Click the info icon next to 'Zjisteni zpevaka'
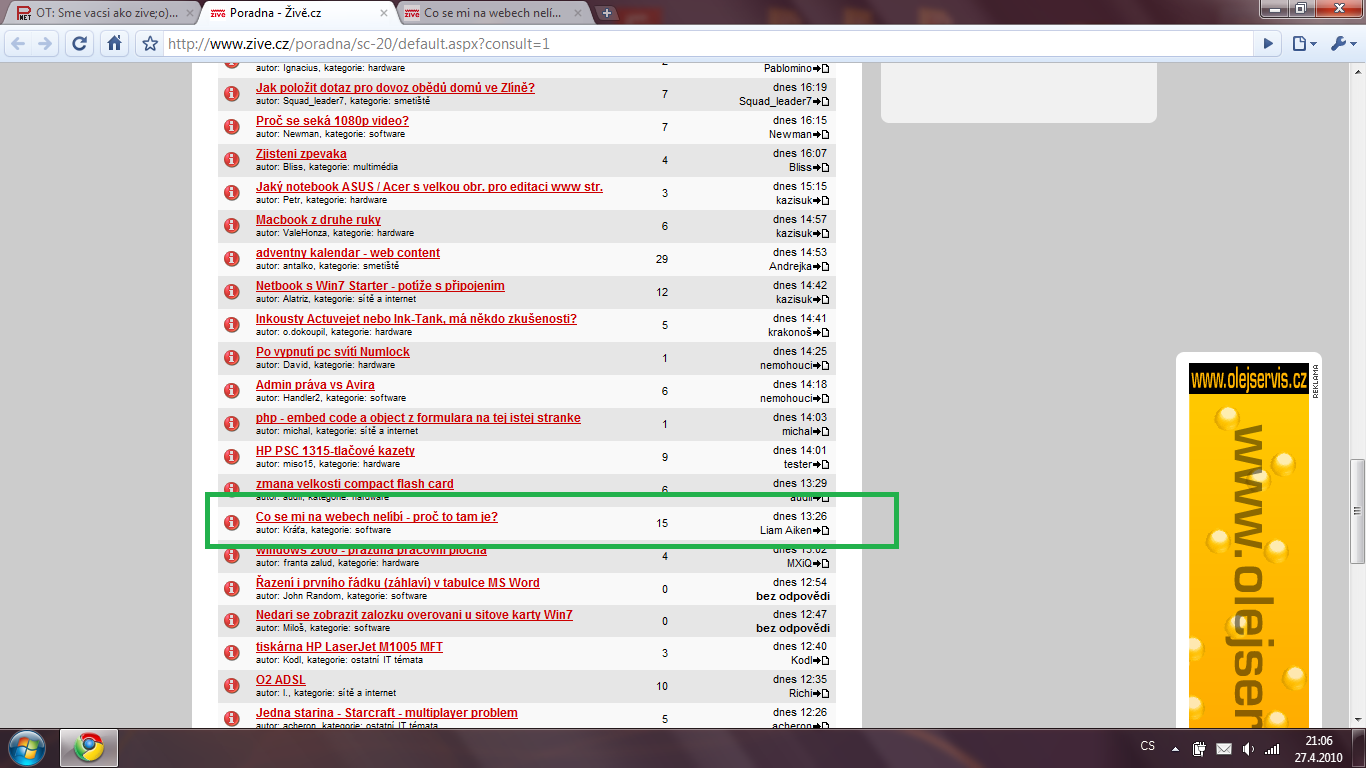1366x768 pixels. point(232,160)
